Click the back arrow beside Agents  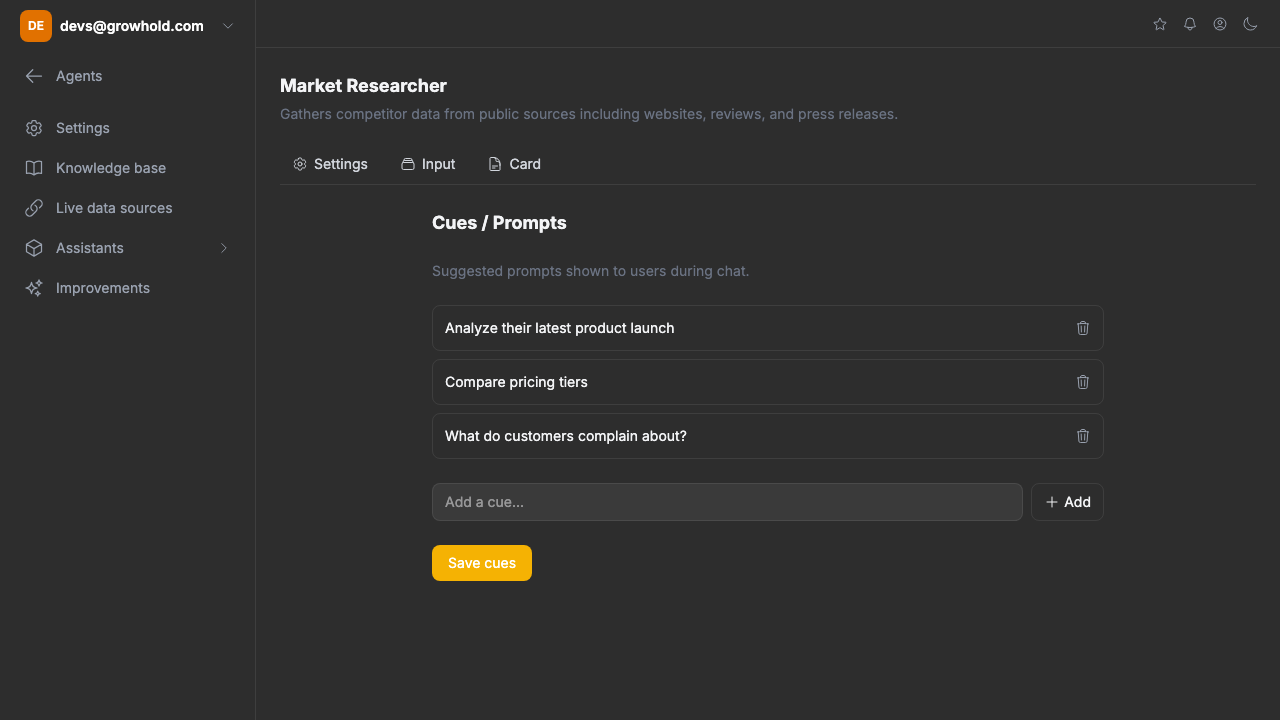coord(34,76)
